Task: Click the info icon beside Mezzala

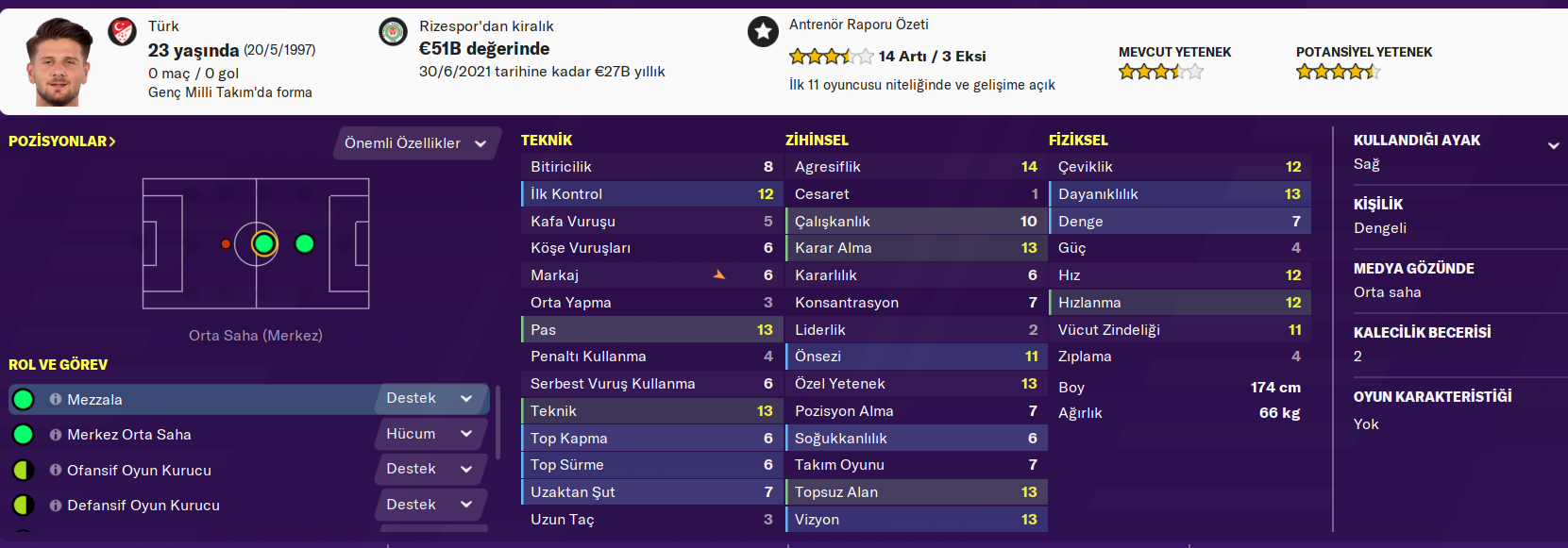Action: click(x=56, y=400)
